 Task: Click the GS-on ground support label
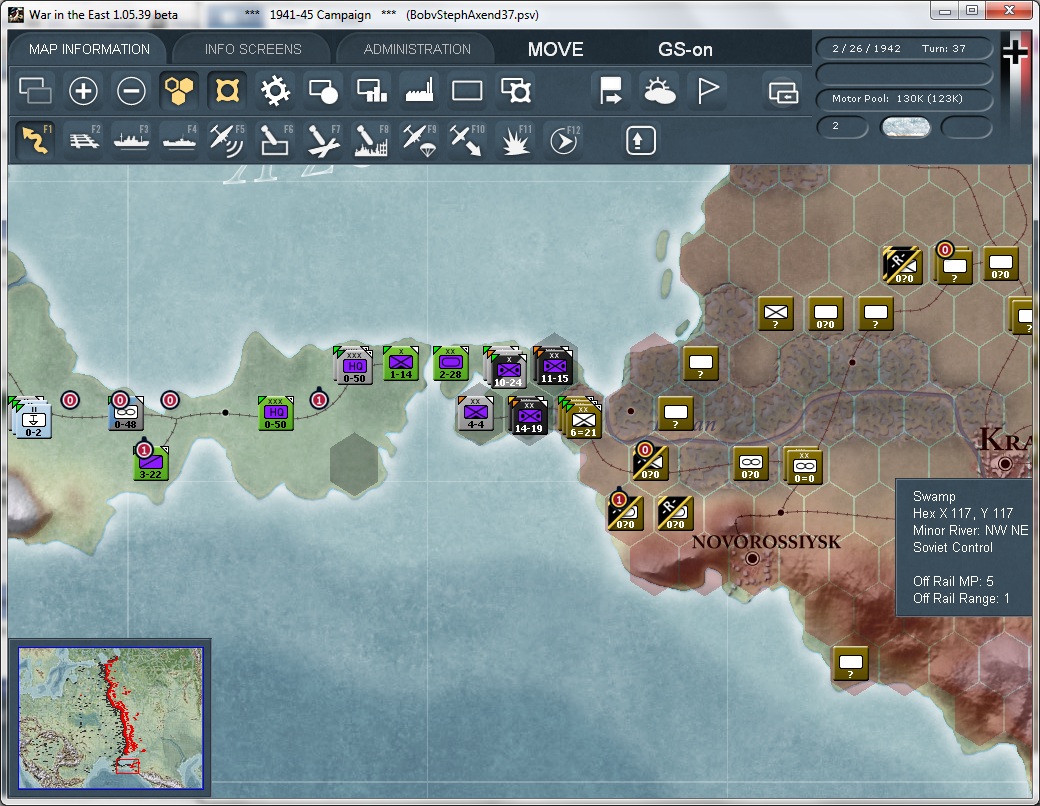[685, 49]
